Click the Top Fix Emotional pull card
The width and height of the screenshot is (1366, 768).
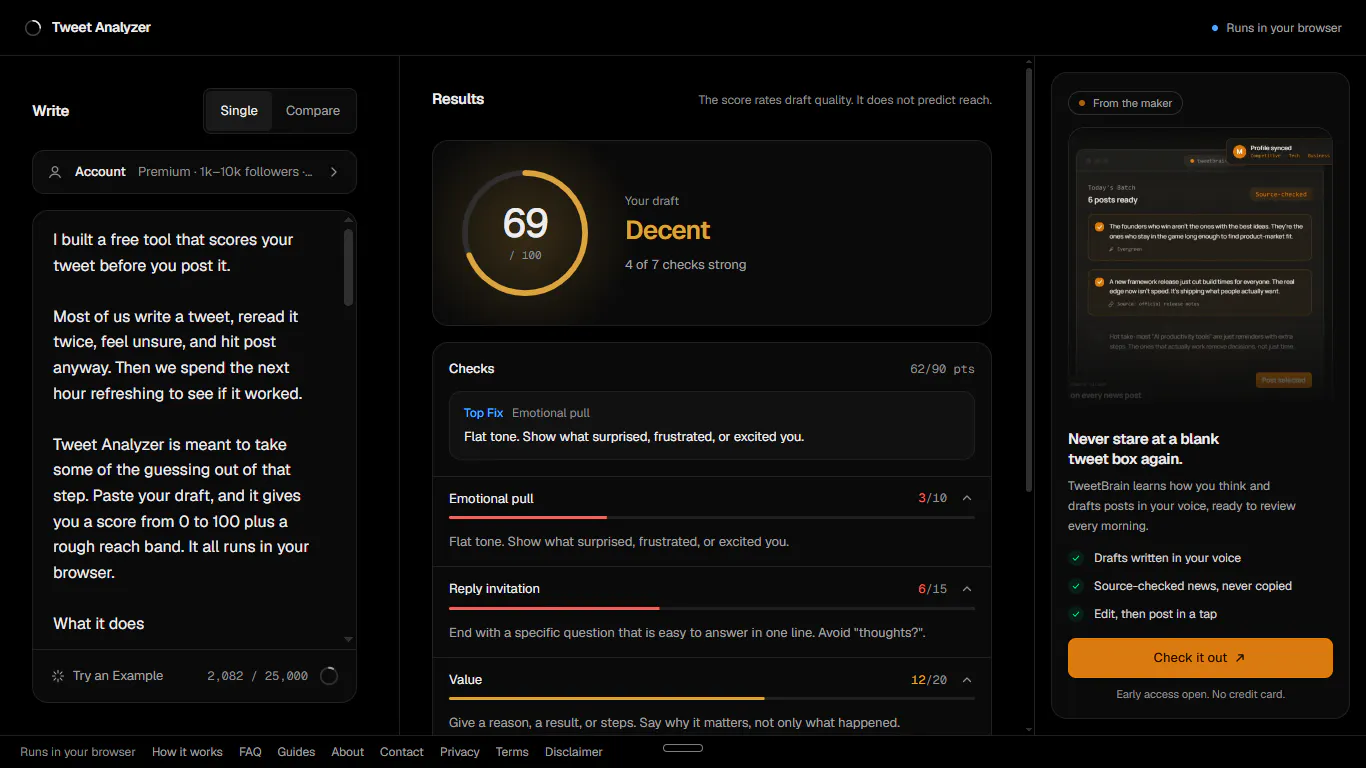pos(712,425)
